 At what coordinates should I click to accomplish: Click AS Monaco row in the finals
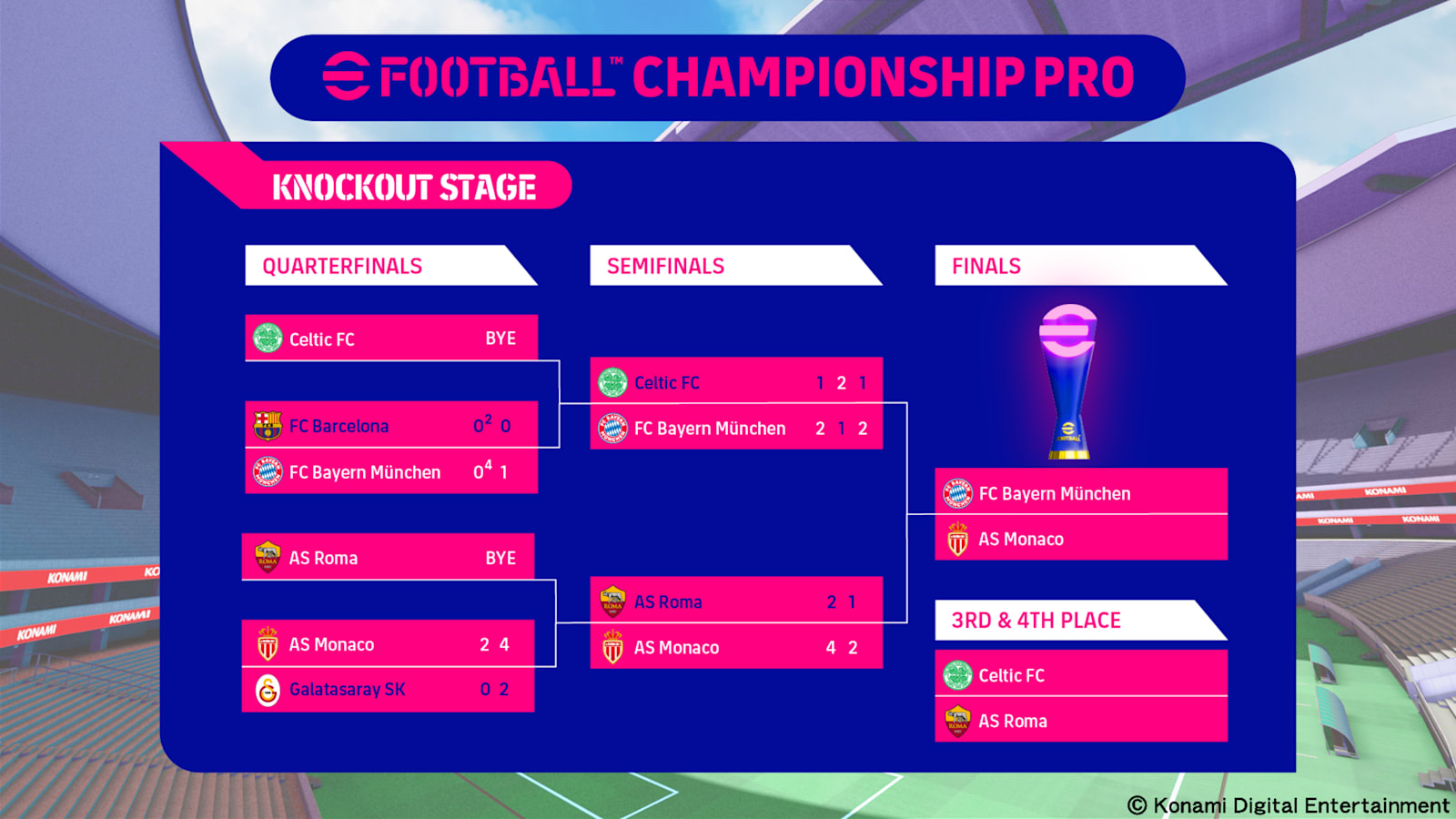(1081, 538)
